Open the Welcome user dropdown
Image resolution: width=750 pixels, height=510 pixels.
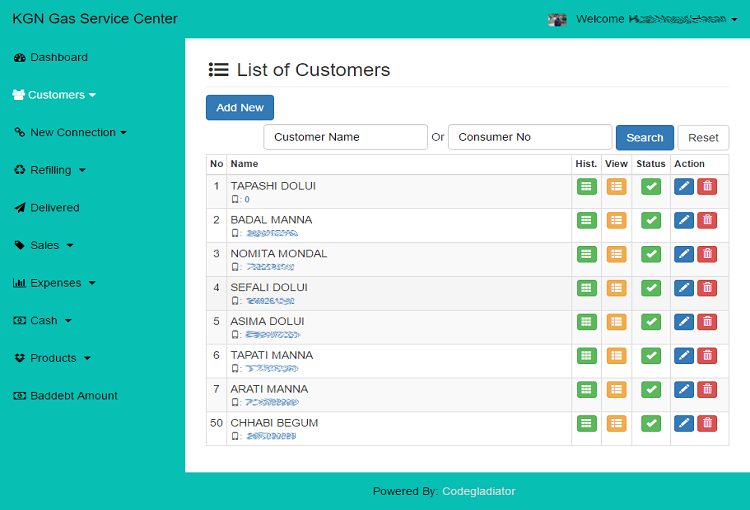pyautogui.click(x=651, y=19)
